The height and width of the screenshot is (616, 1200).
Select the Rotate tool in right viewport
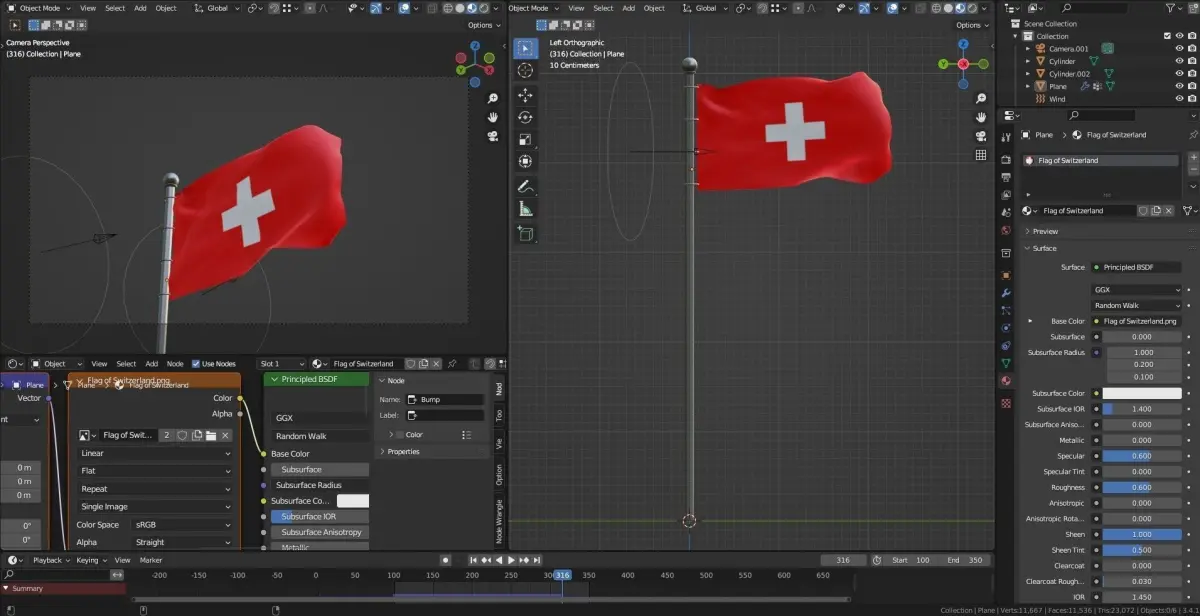[x=525, y=117]
